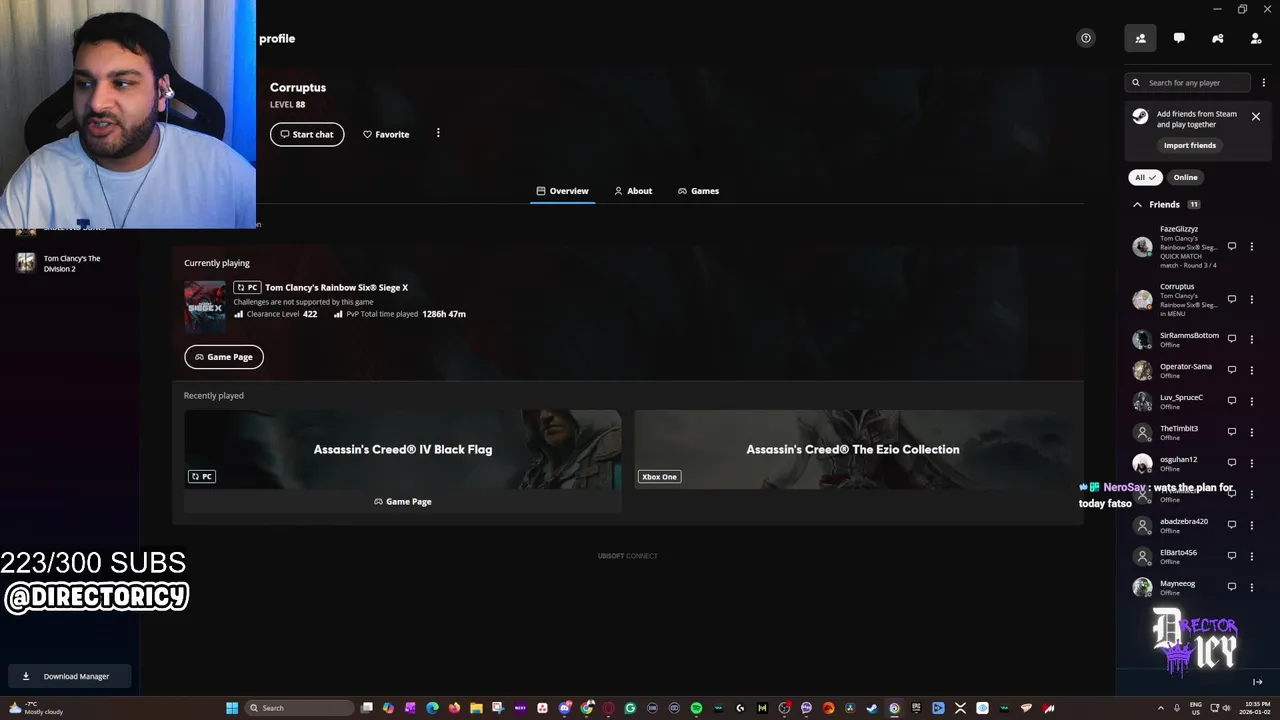Select the All friends filter
This screenshot has width=1280, height=720.
tap(1145, 177)
